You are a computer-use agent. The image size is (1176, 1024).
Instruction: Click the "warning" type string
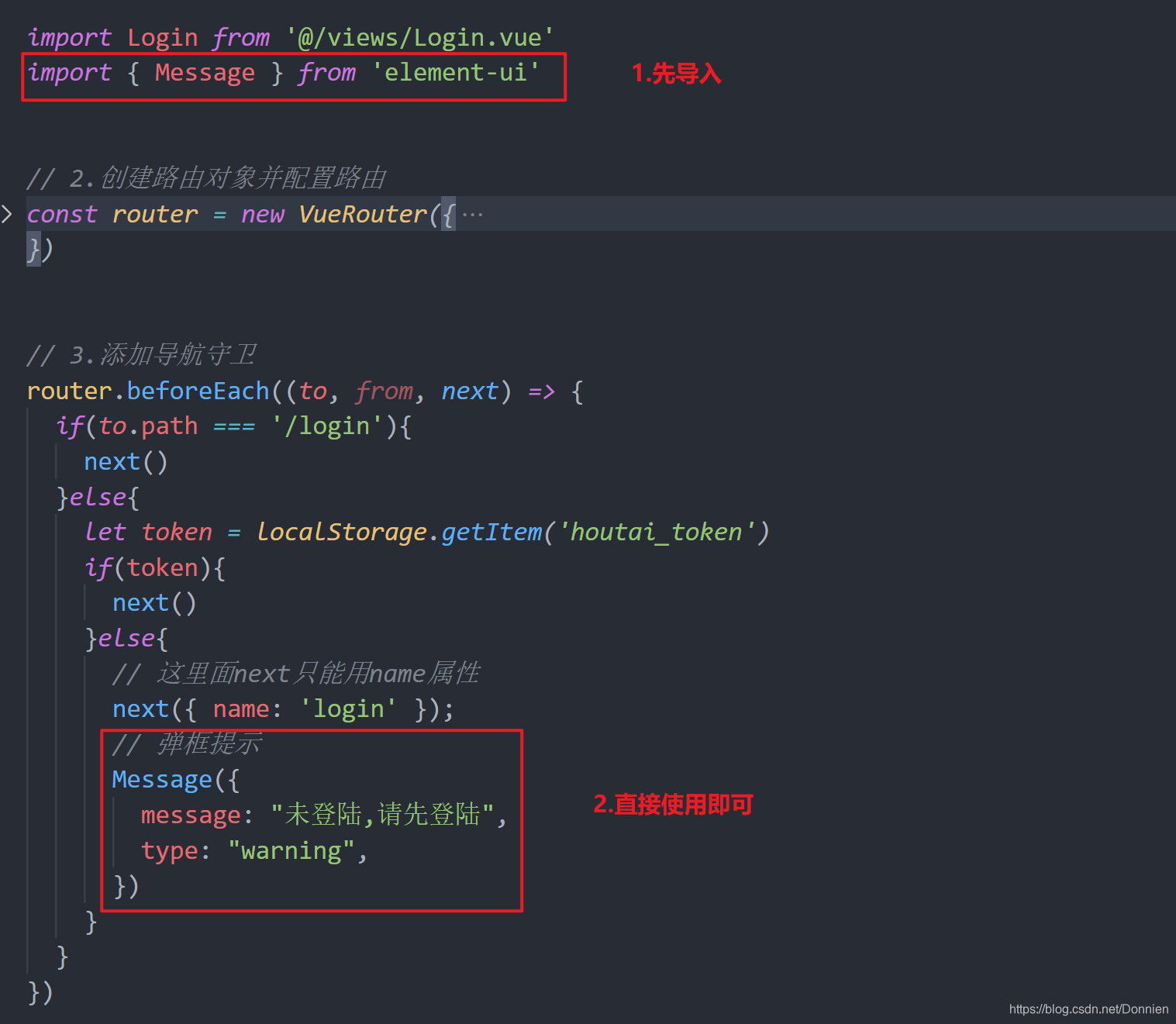coord(291,850)
